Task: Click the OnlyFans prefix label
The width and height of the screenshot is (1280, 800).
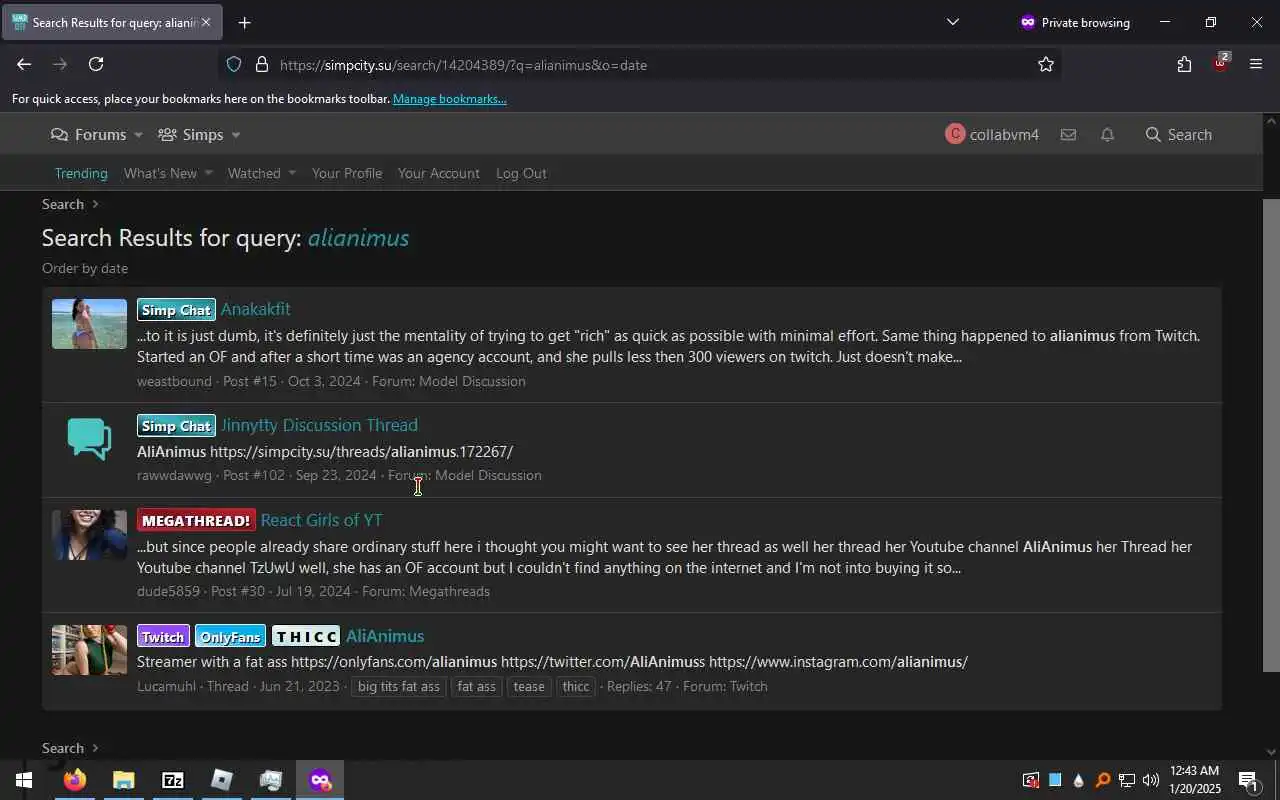Action: [230, 637]
